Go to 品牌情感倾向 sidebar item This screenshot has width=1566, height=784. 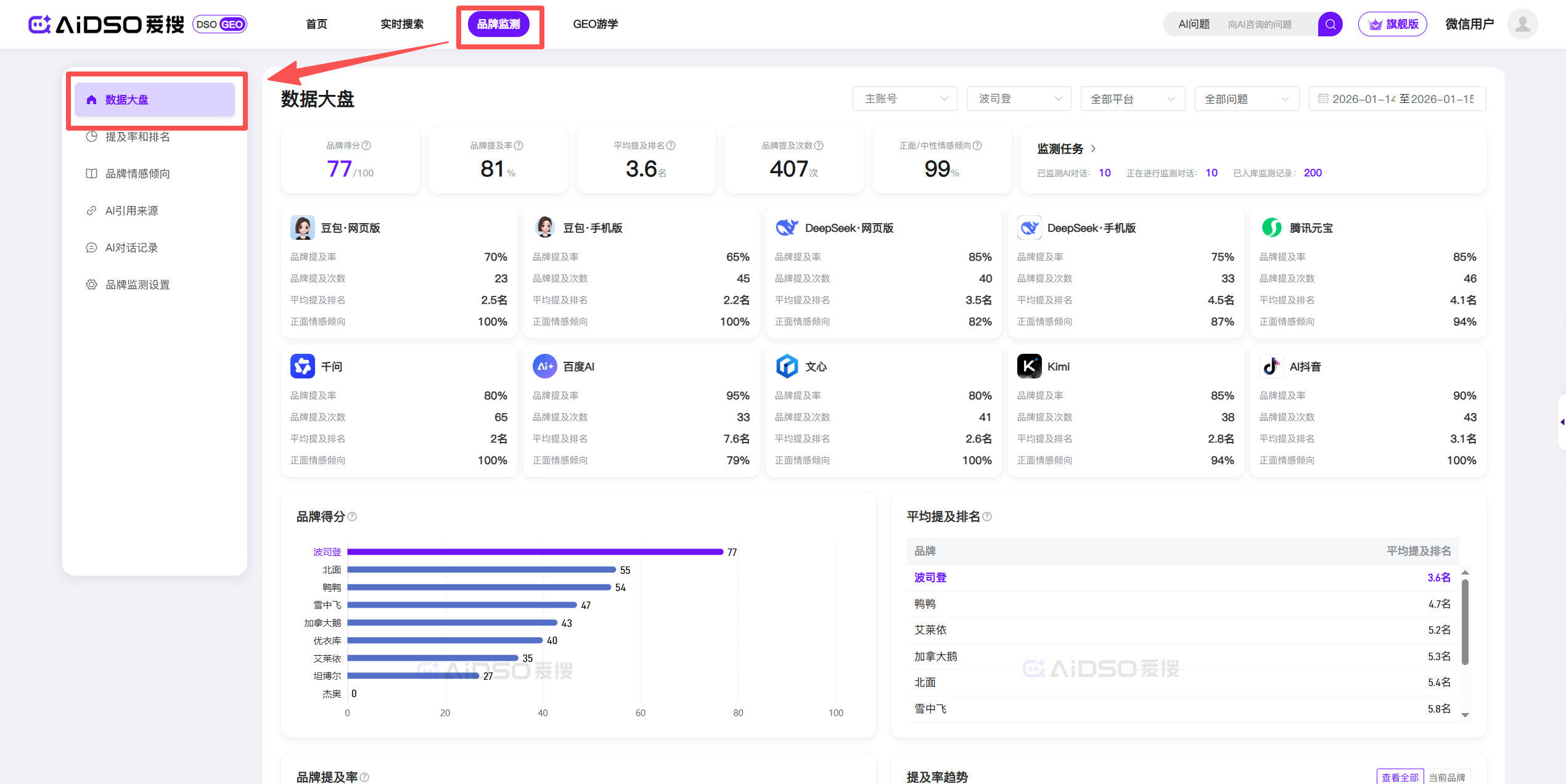(137, 174)
